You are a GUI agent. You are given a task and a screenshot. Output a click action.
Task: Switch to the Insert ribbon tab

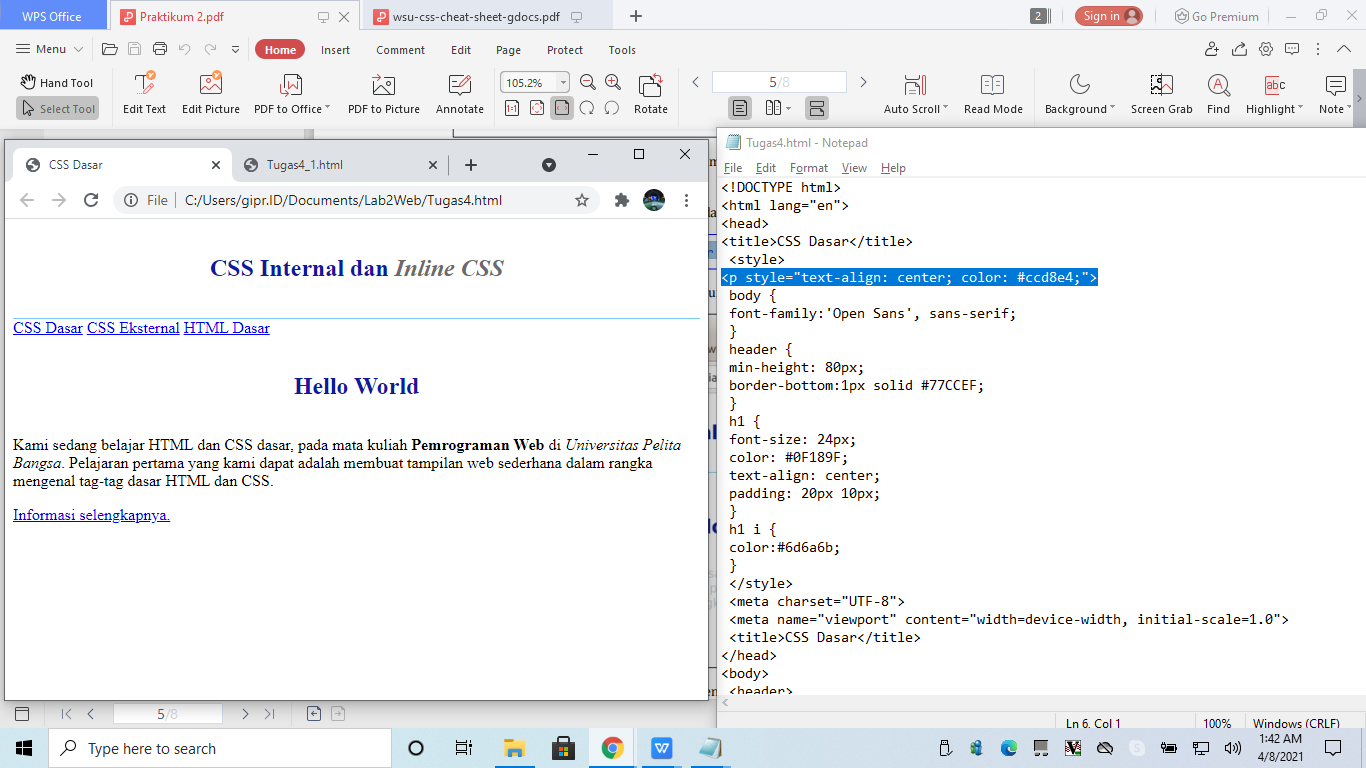tap(335, 48)
